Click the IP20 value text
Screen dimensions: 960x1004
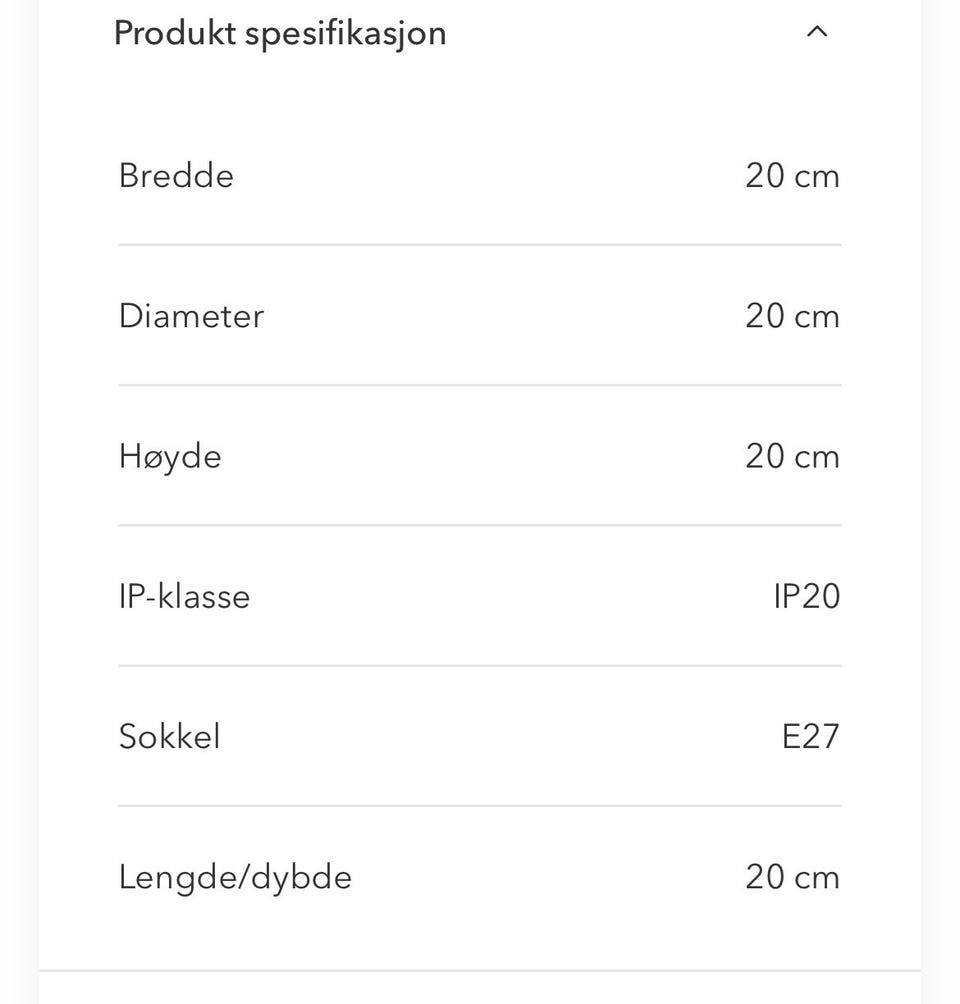[x=806, y=597]
